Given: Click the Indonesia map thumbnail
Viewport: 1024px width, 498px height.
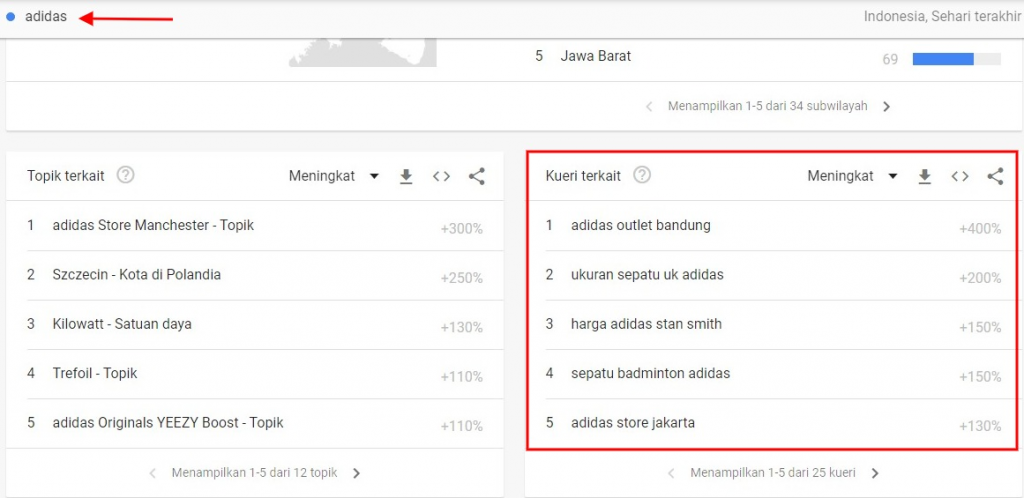Looking at the screenshot, I should (363, 53).
